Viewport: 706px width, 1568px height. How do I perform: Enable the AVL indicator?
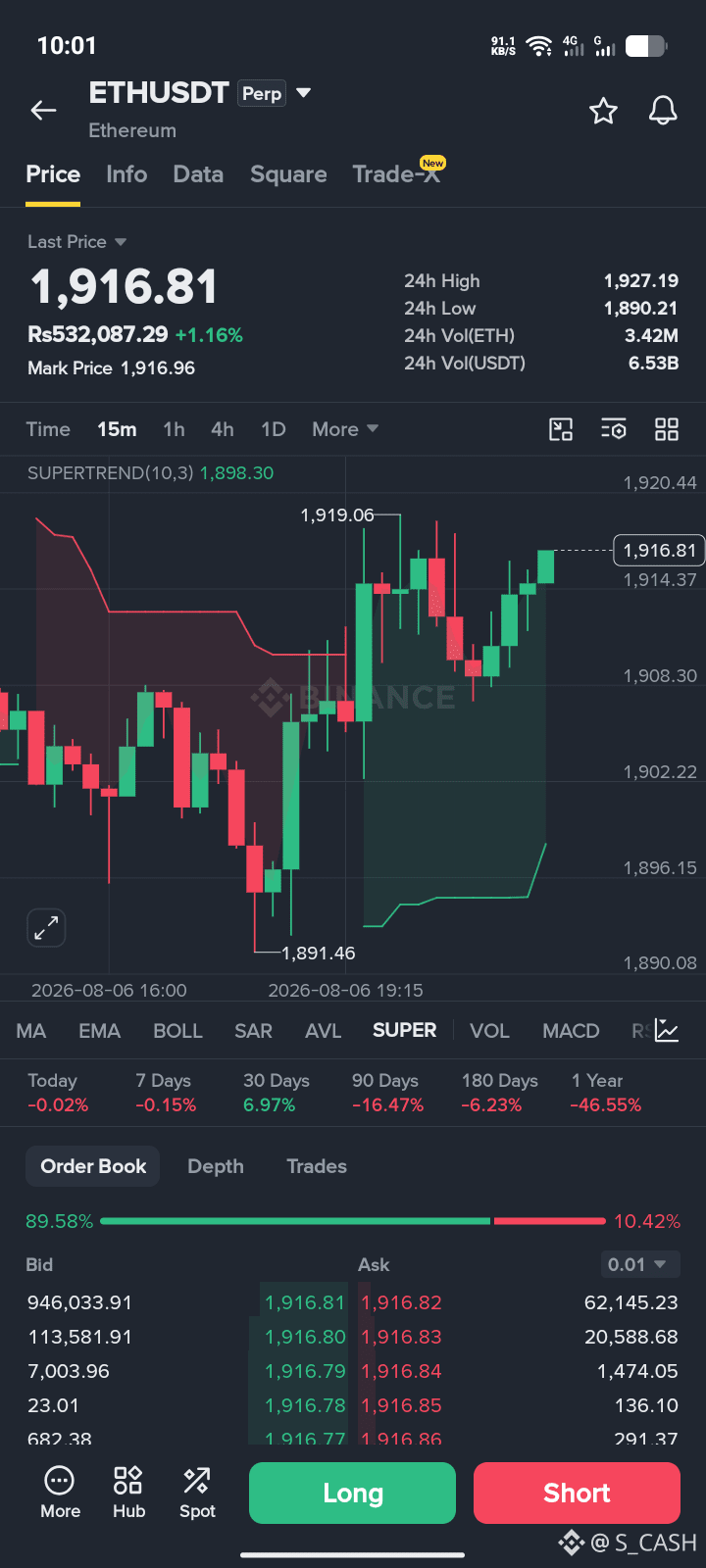(x=324, y=1031)
